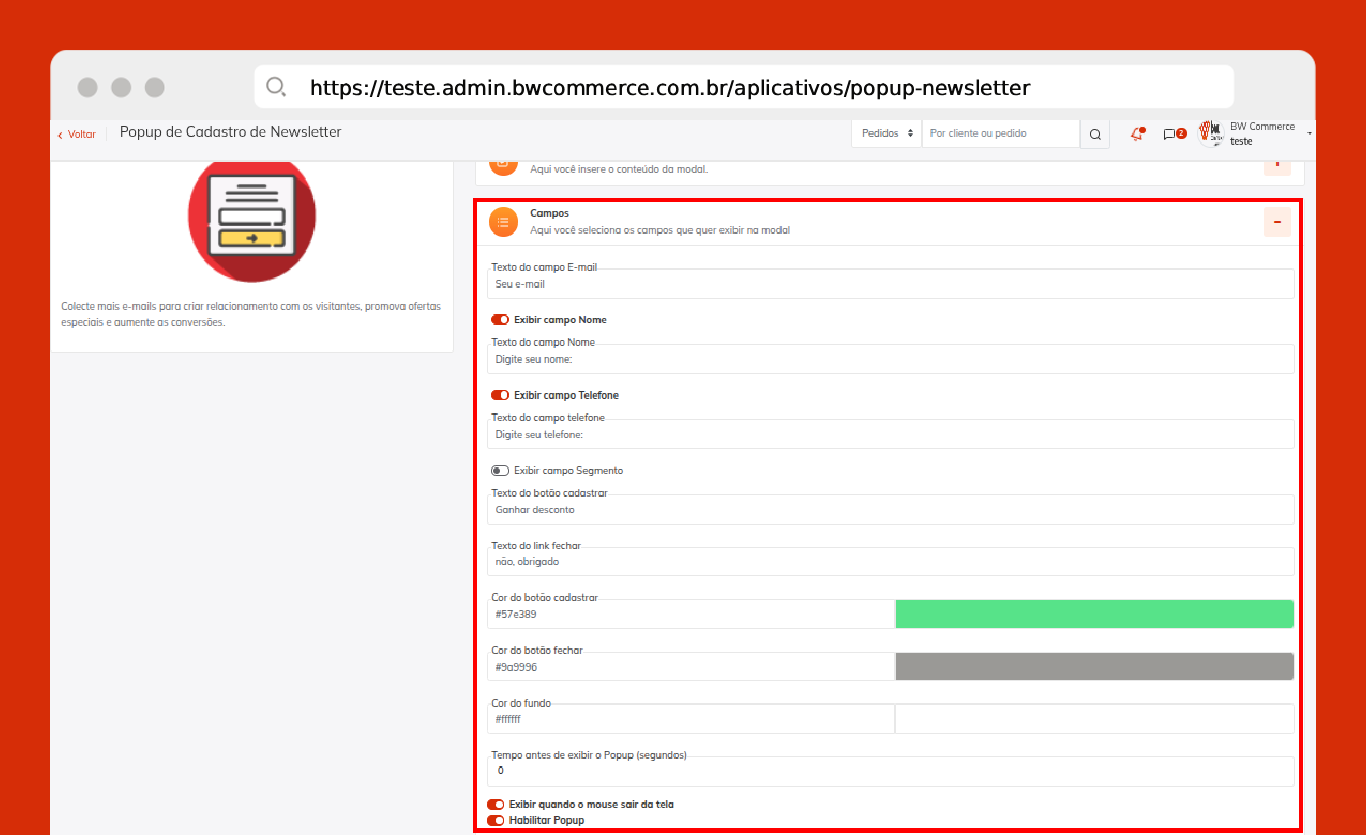
Task: Click the gray fechar button color swatch
Action: point(1094,667)
